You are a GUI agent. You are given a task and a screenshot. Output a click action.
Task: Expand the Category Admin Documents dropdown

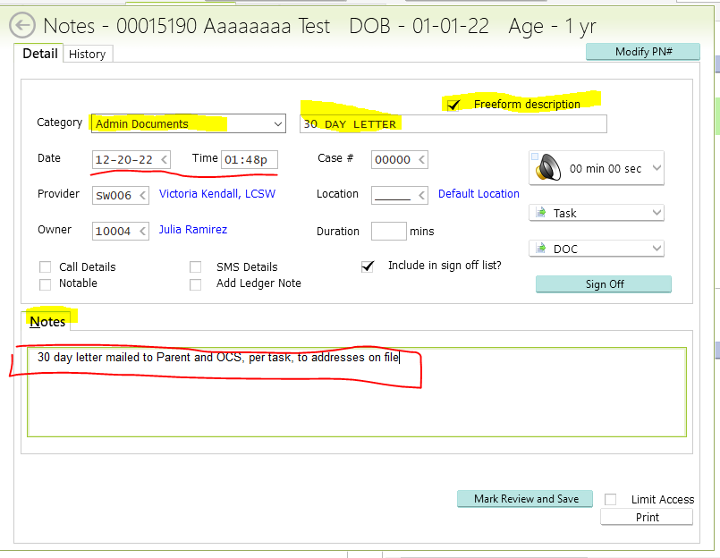277,124
